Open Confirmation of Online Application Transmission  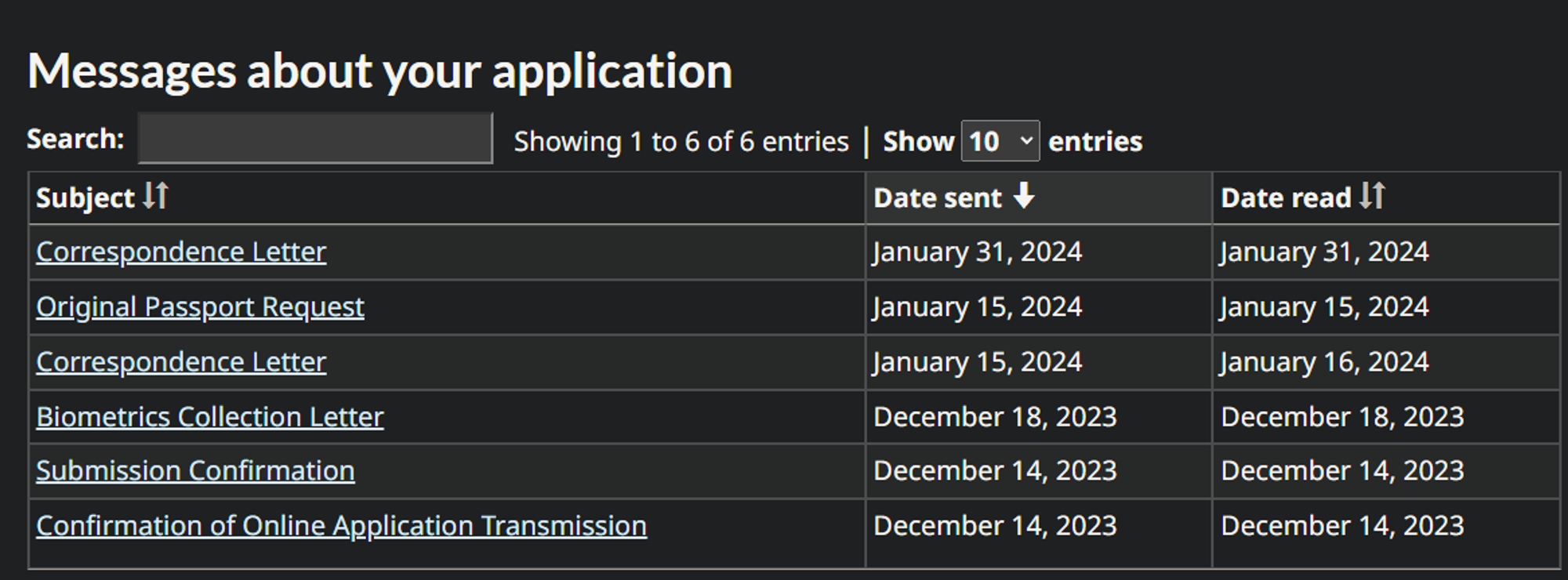pyautogui.click(x=341, y=526)
